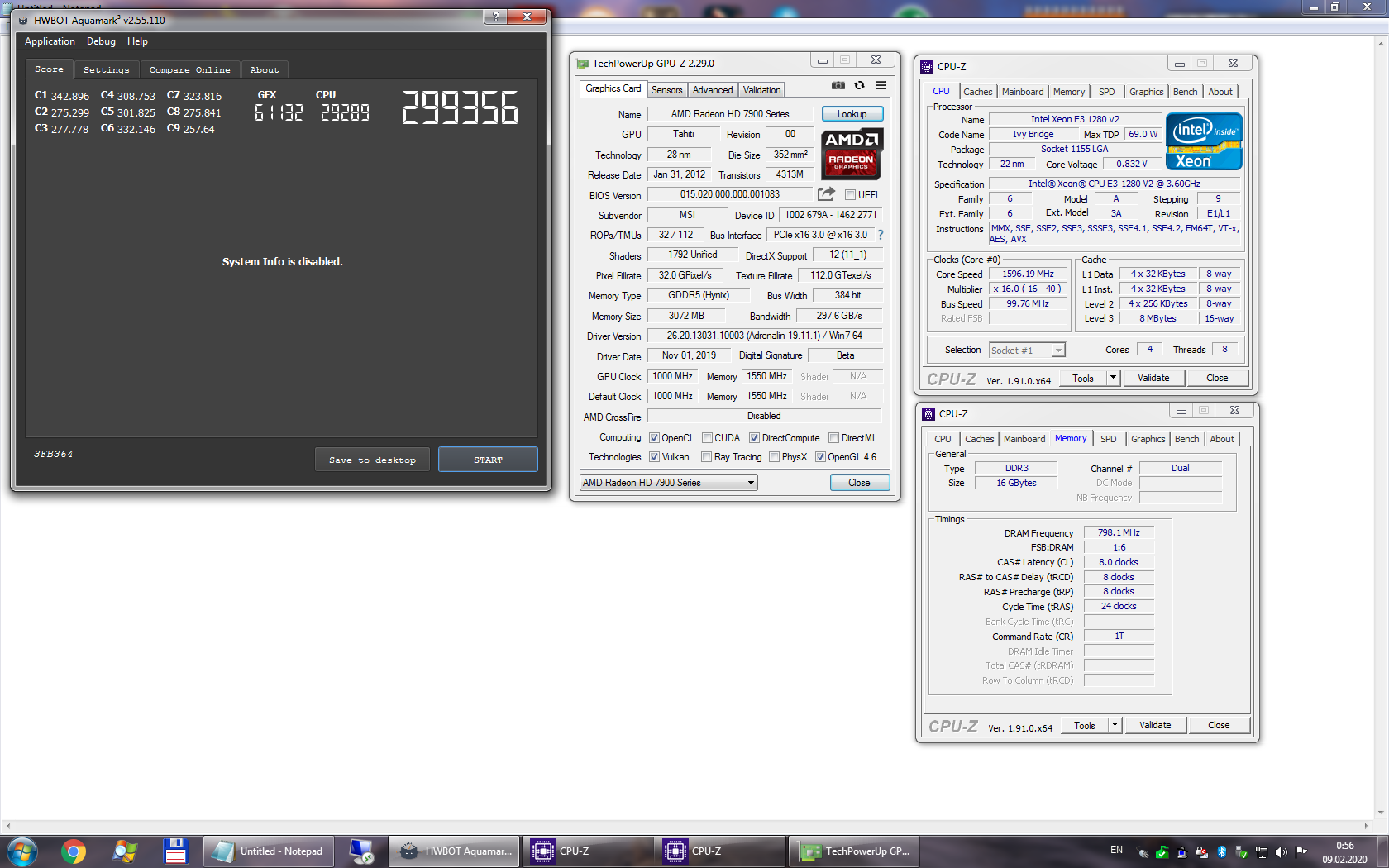
Task: Switch to Compare Online tab
Action: click(190, 70)
